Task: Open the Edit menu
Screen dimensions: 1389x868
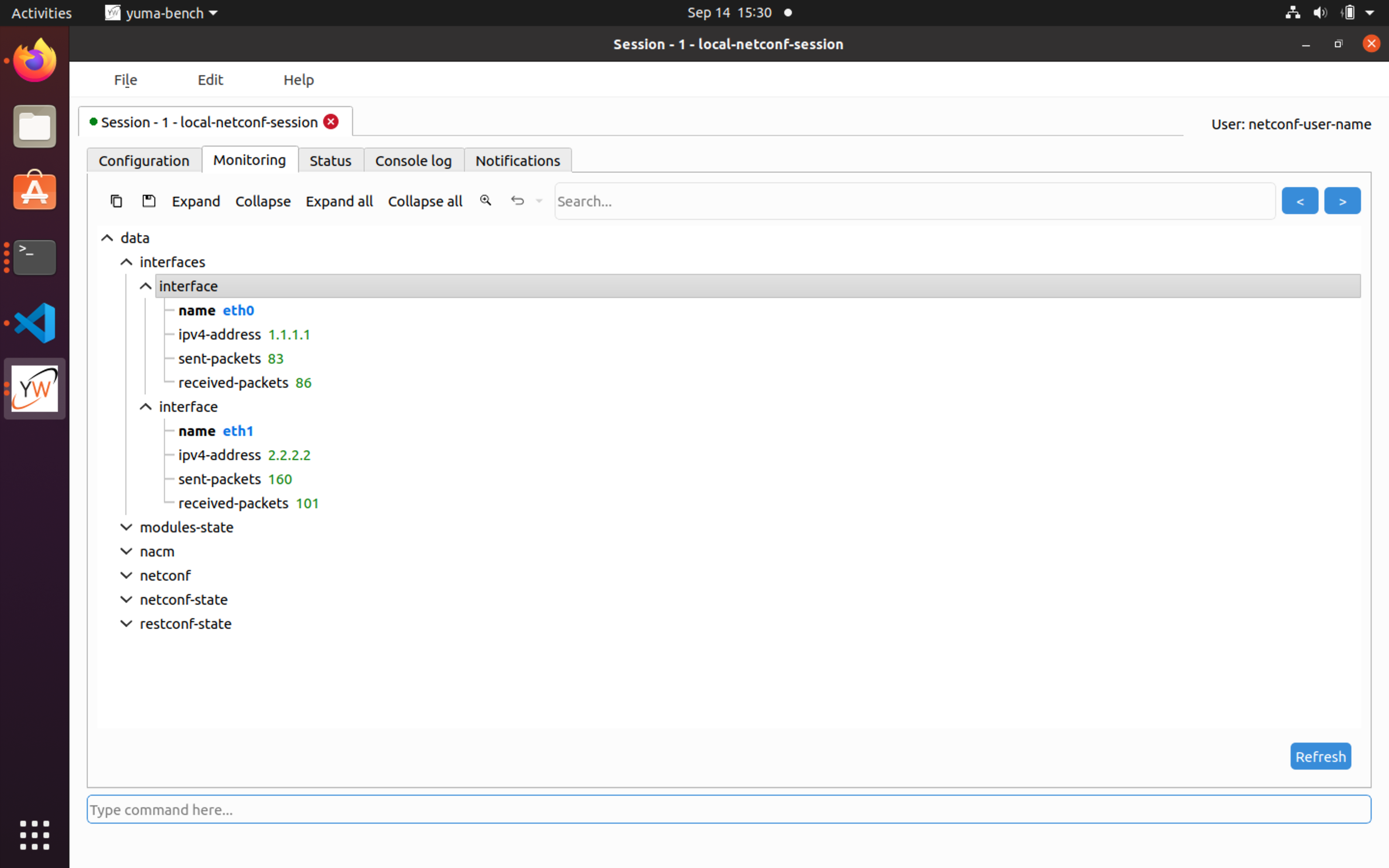Action: [210, 80]
